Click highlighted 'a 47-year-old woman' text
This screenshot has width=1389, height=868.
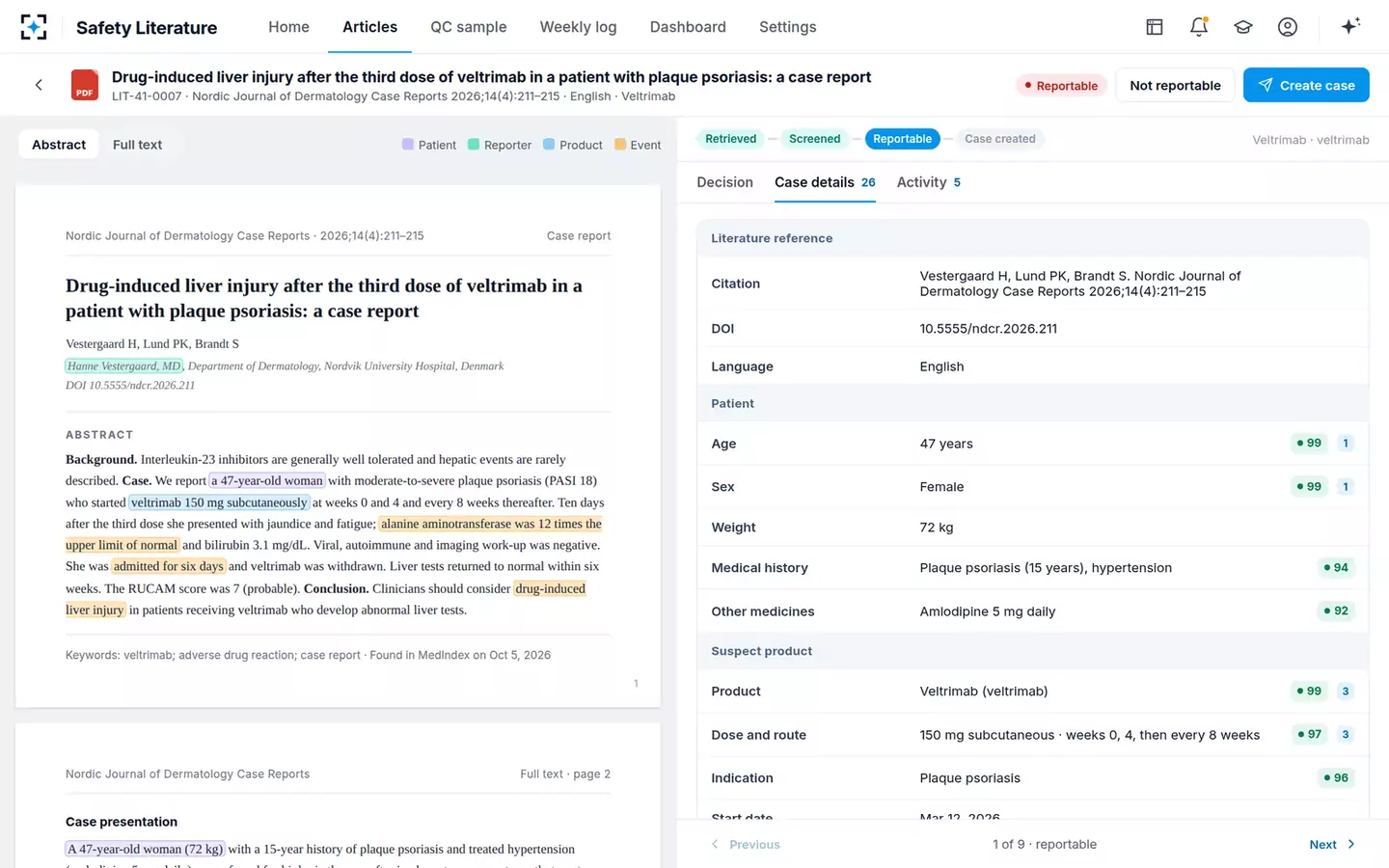coord(267,480)
